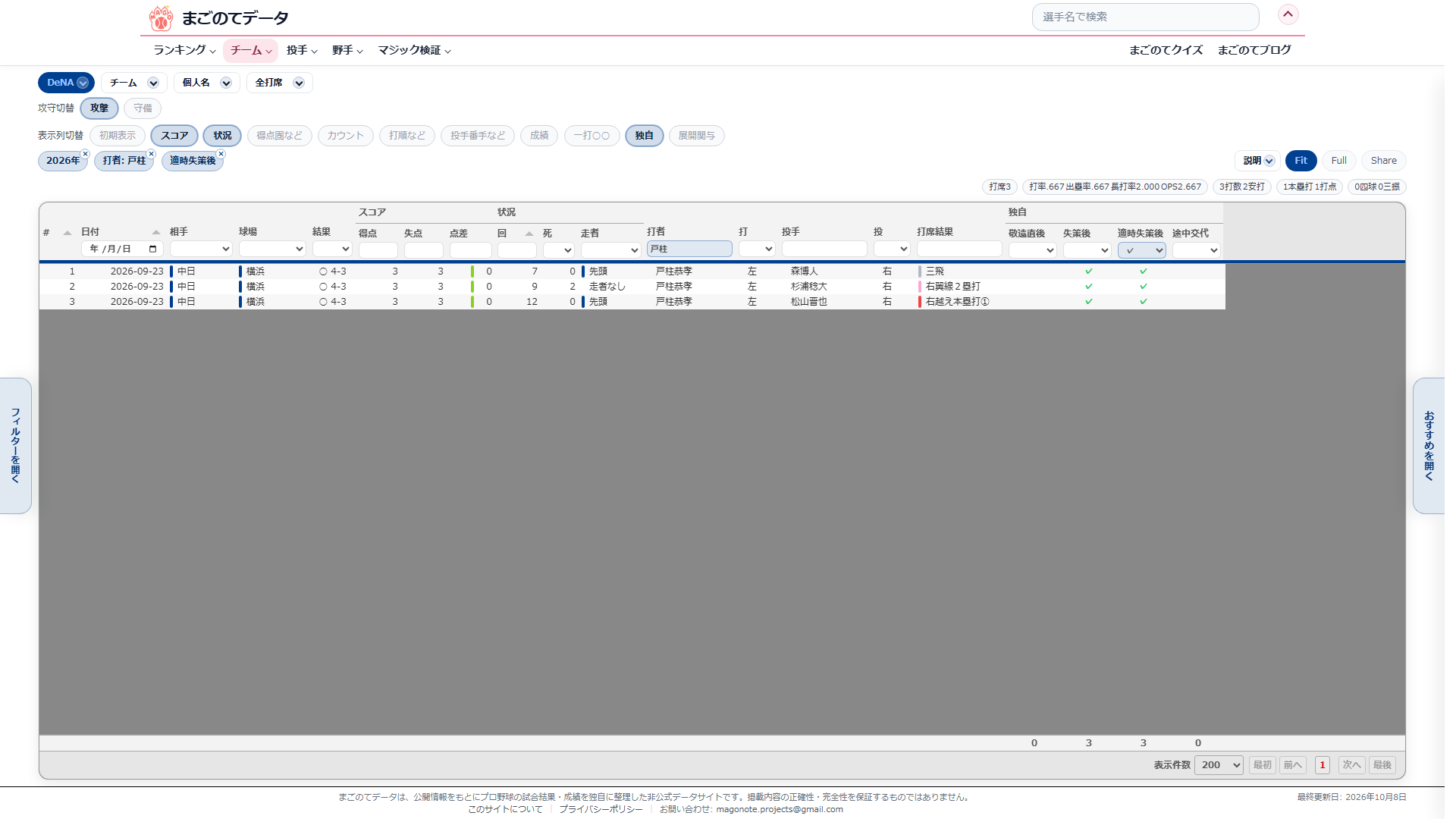
Task: Open the date picker calendar icon
Action: pyautogui.click(x=152, y=249)
